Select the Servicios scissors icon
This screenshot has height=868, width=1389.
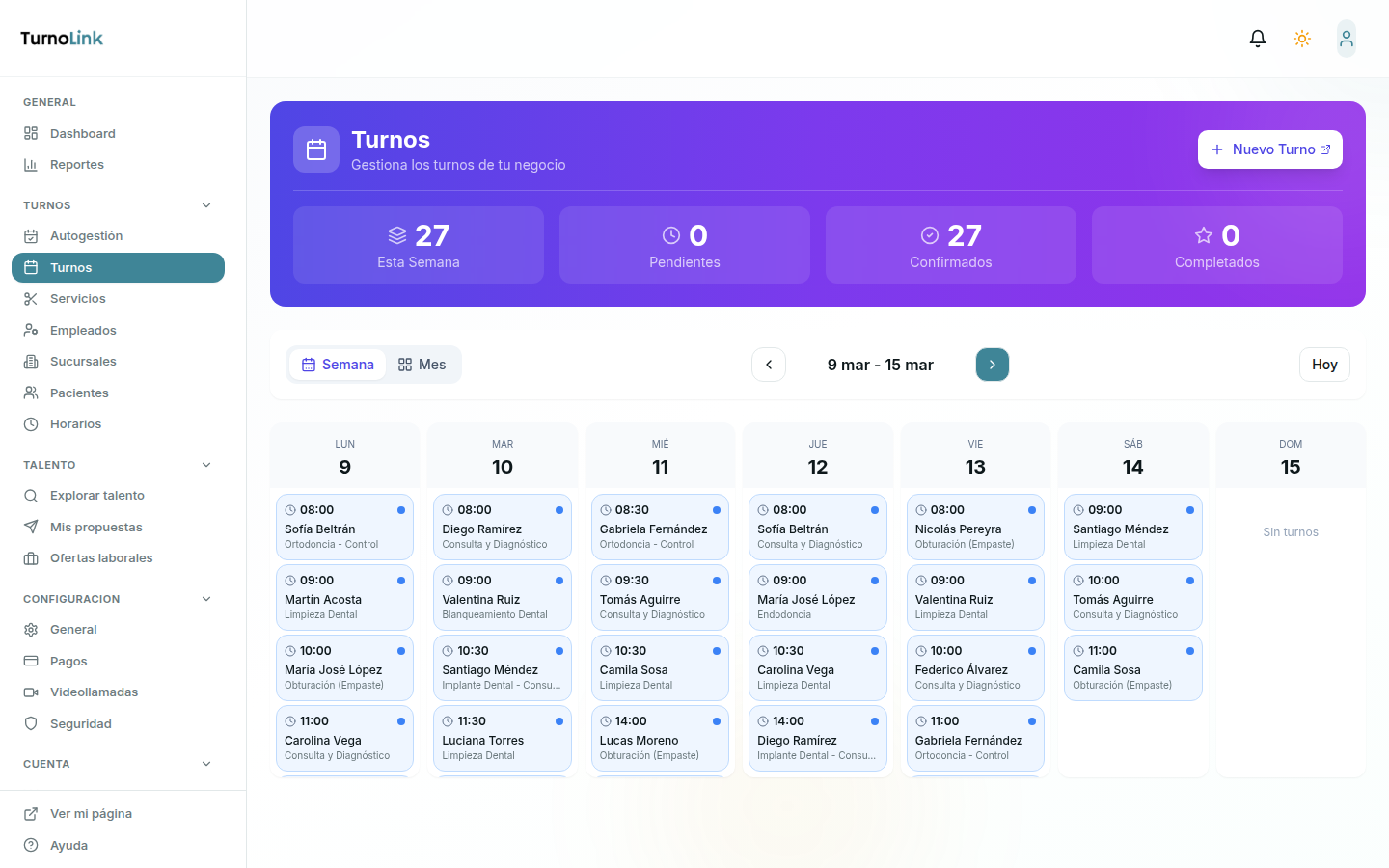[x=32, y=298]
